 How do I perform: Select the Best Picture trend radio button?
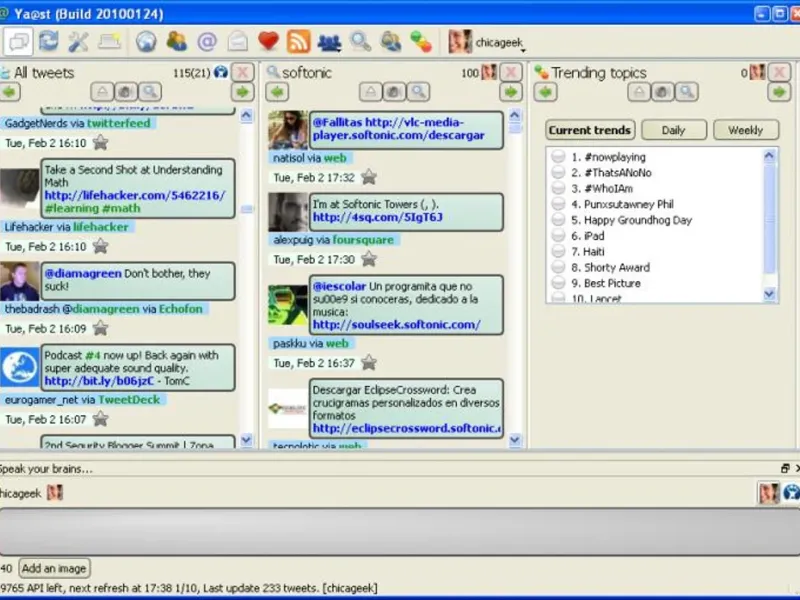559,283
